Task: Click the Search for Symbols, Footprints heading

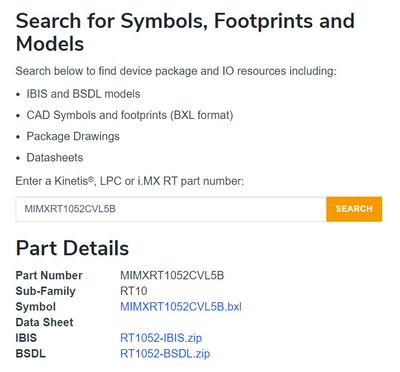Action: tap(185, 32)
